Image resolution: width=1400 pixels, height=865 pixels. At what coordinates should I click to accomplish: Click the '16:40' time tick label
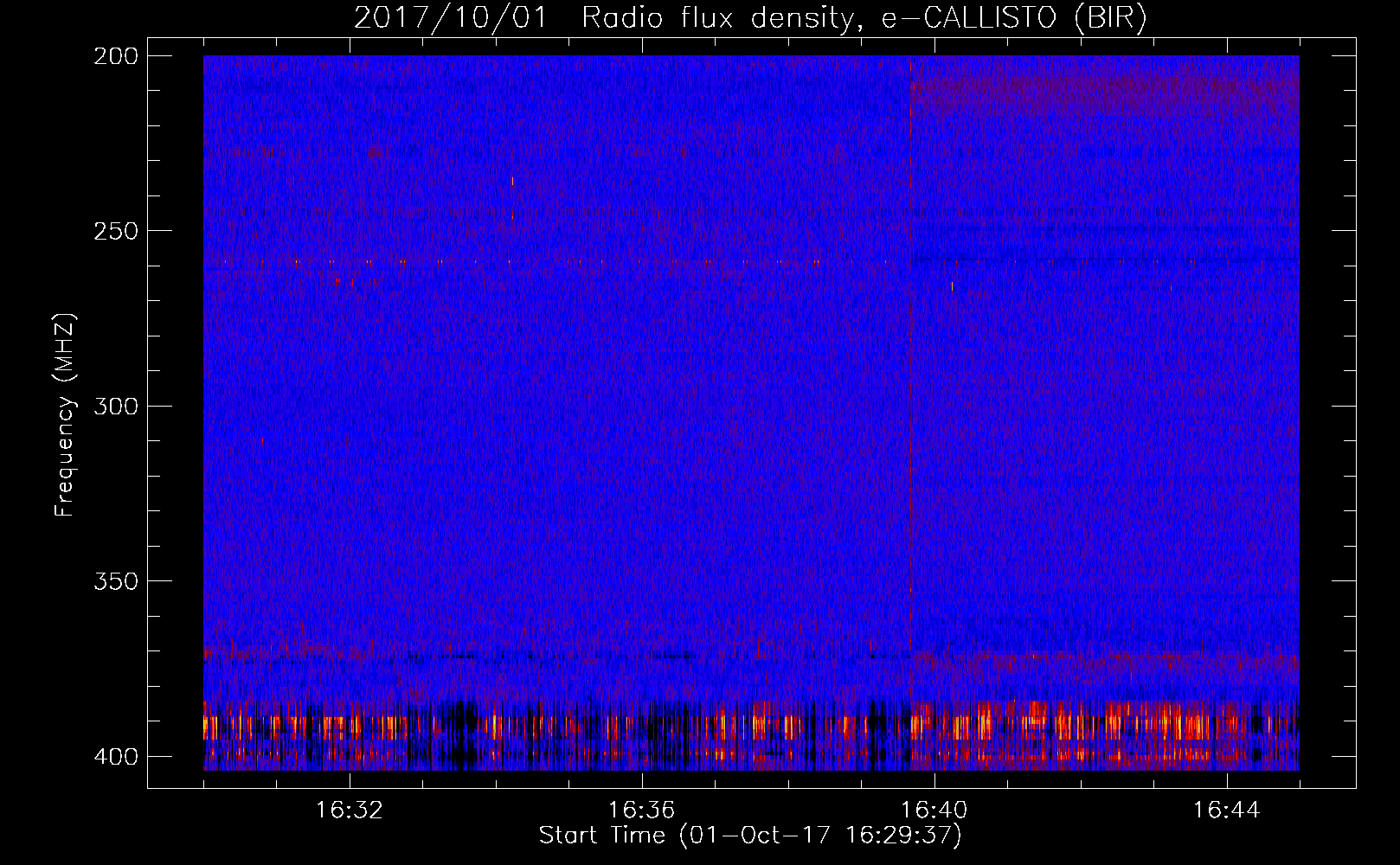click(x=934, y=811)
